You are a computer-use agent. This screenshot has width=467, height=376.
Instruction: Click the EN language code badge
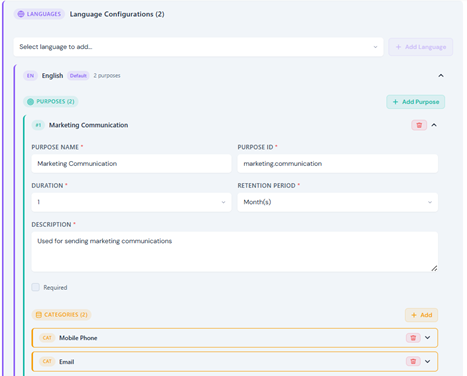pos(30,76)
